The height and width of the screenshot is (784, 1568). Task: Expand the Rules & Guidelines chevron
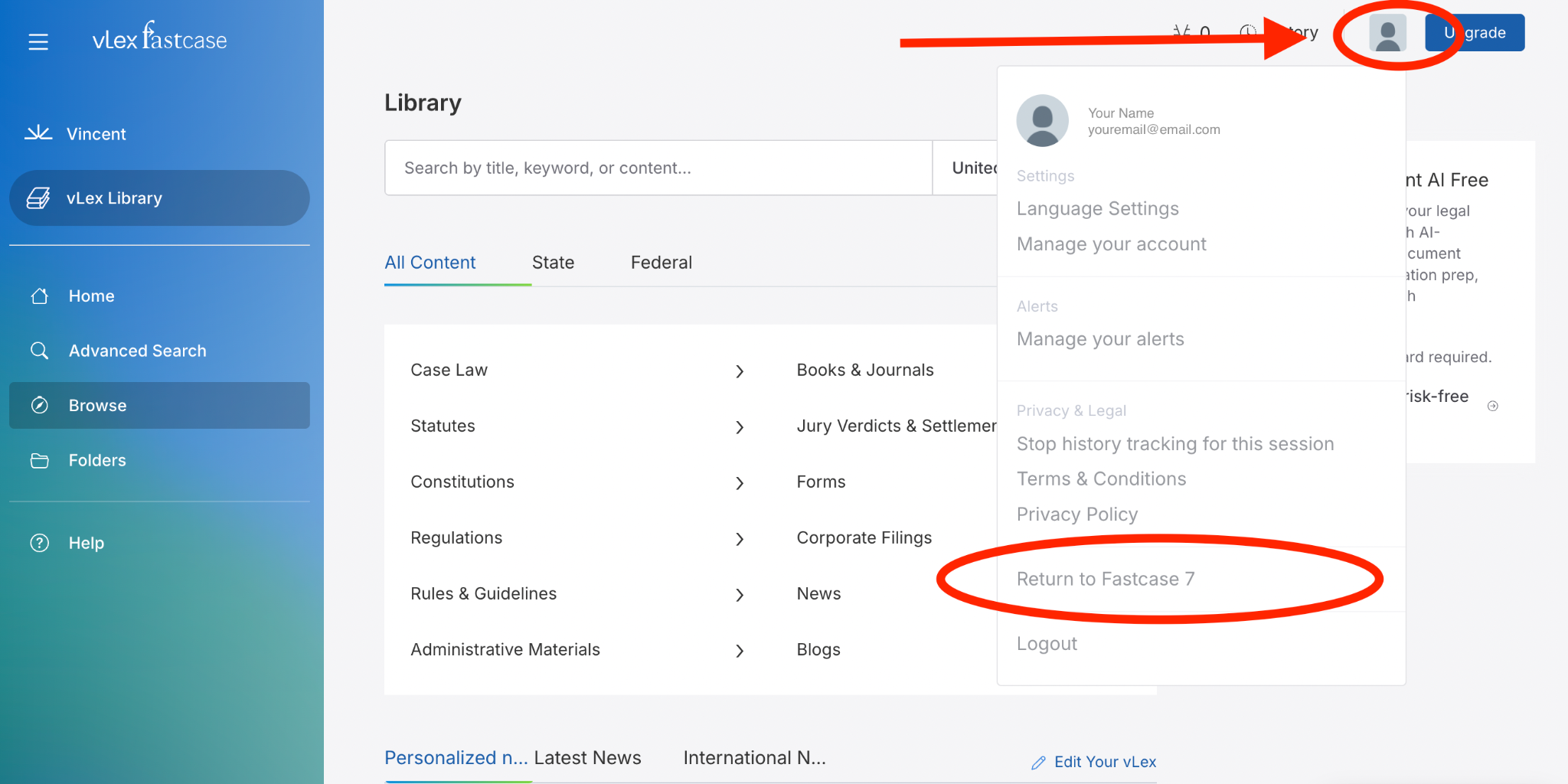click(740, 595)
